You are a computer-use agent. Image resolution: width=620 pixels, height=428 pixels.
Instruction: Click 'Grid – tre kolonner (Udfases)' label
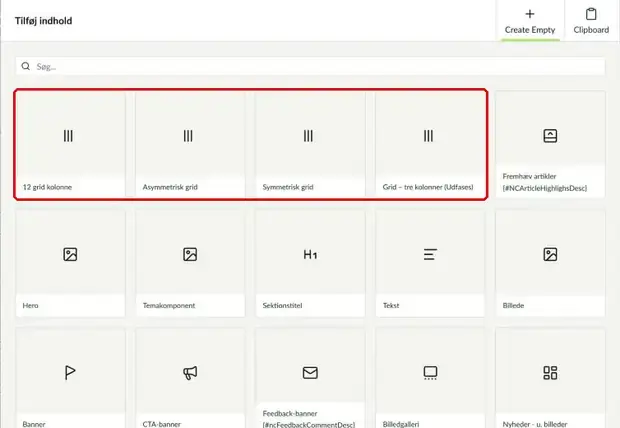428,187
